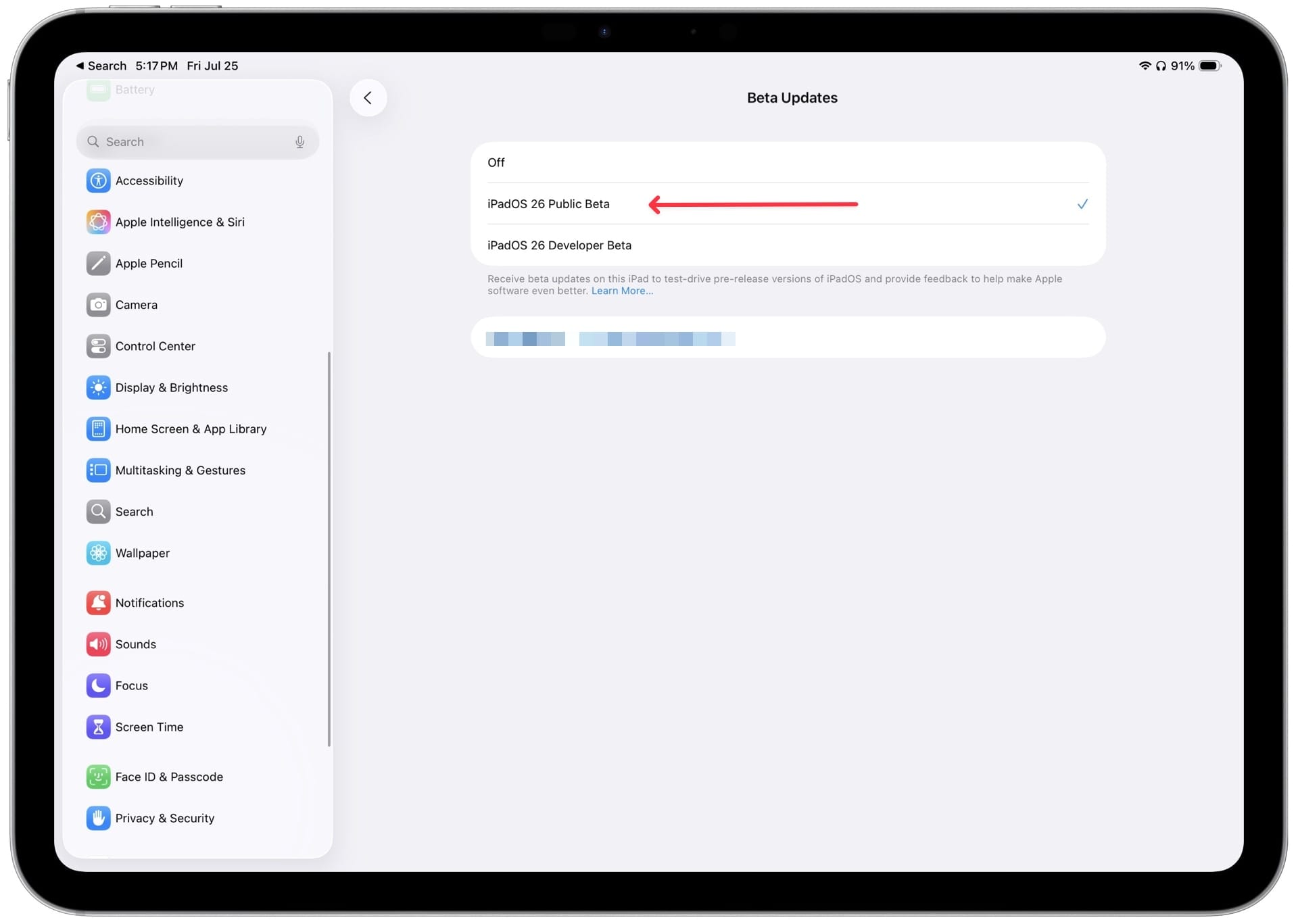1298x924 pixels.
Task: Tap the Fri Jul 25 date text
Action: coord(212,66)
